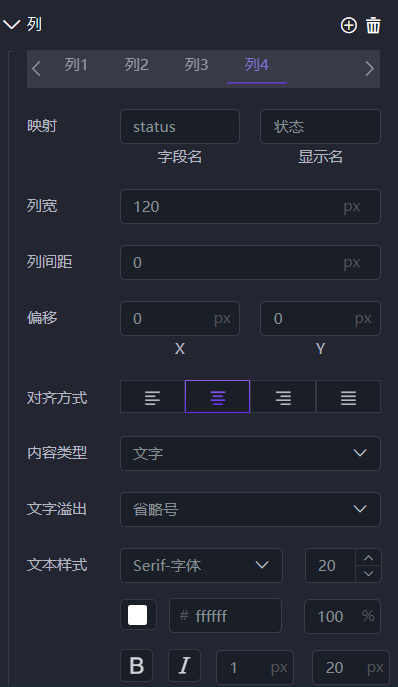
Task: Open the Serif-字体 font dropdown
Action: [x=202, y=566]
